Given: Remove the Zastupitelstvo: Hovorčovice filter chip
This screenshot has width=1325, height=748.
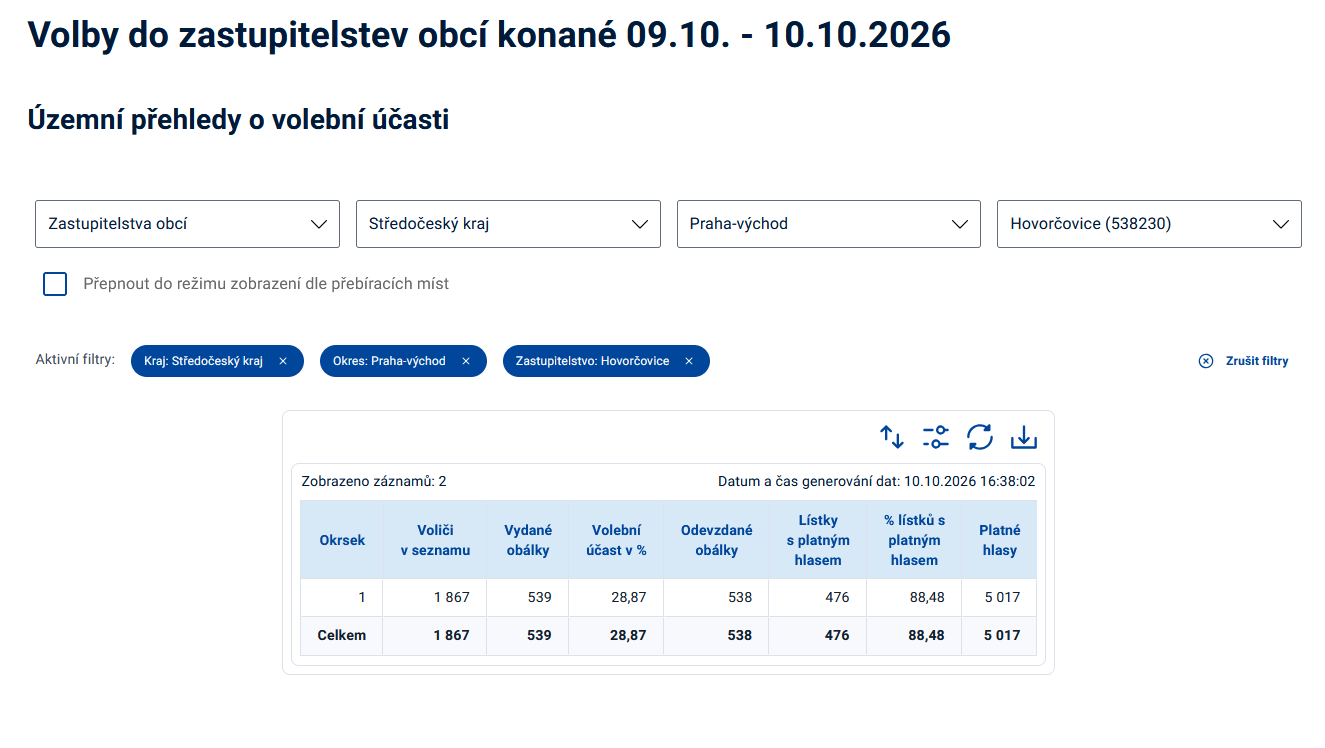Looking at the screenshot, I should 689,361.
